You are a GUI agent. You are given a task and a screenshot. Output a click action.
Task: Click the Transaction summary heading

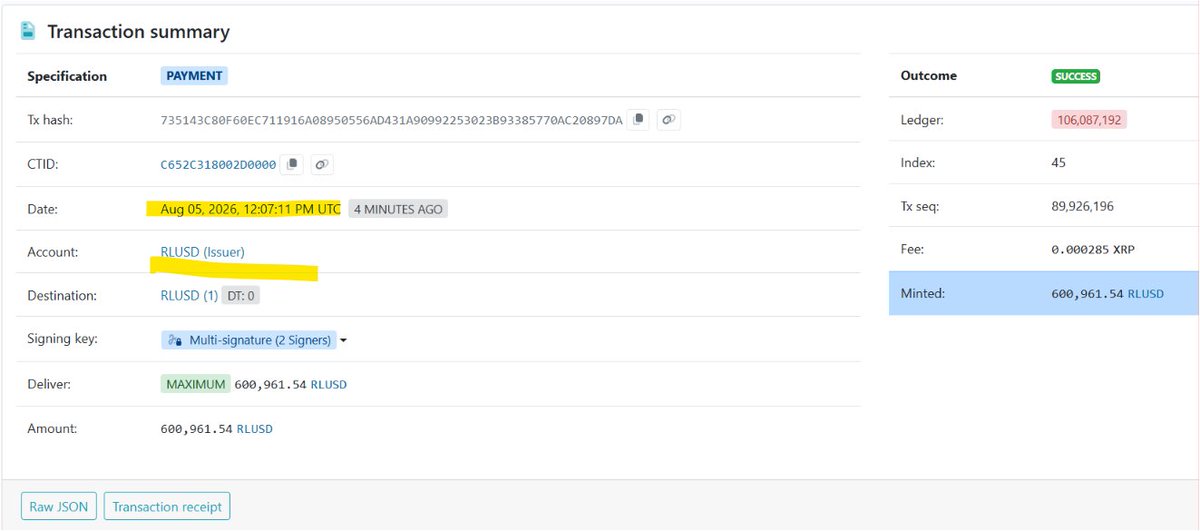(x=139, y=32)
